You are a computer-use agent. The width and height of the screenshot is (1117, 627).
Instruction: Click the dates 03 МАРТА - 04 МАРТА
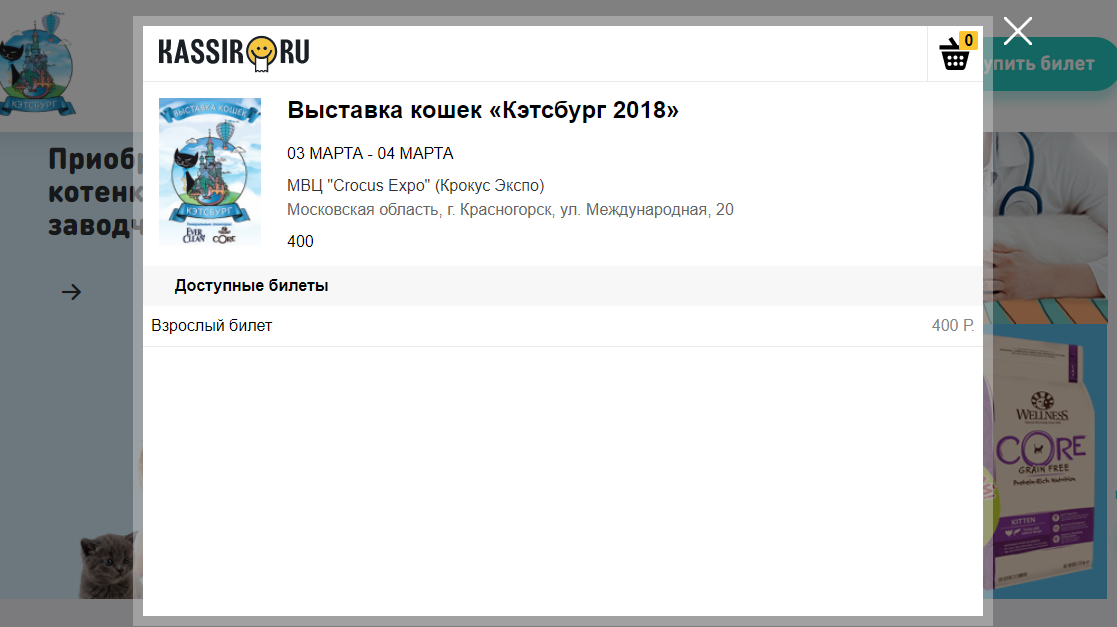[370, 153]
